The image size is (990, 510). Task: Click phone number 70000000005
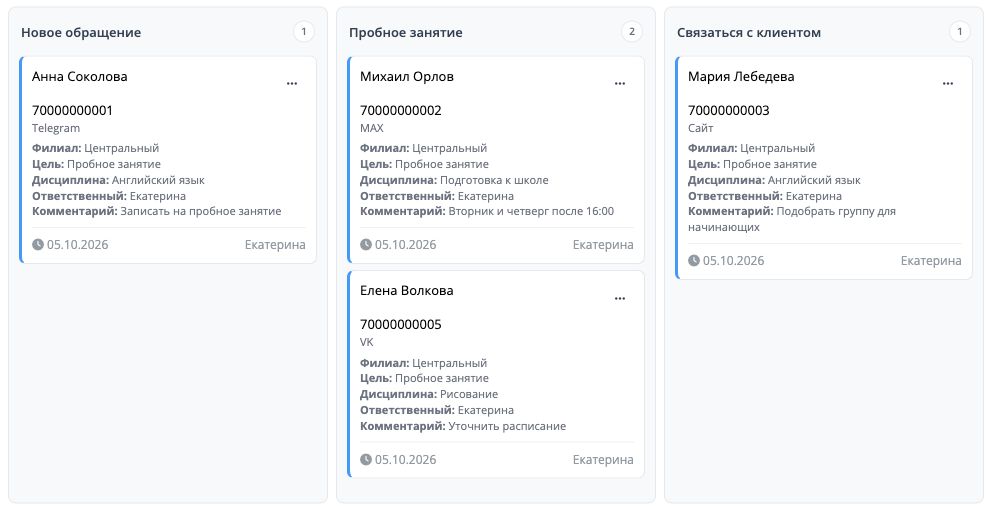[401, 325]
